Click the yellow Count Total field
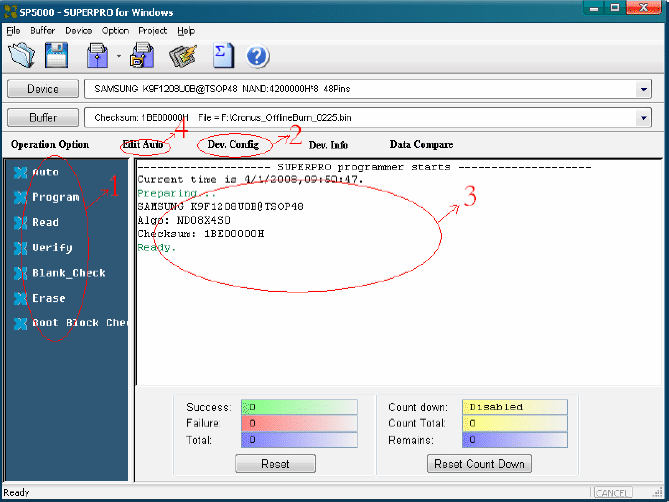This screenshot has height=502, width=669. (x=515, y=424)
